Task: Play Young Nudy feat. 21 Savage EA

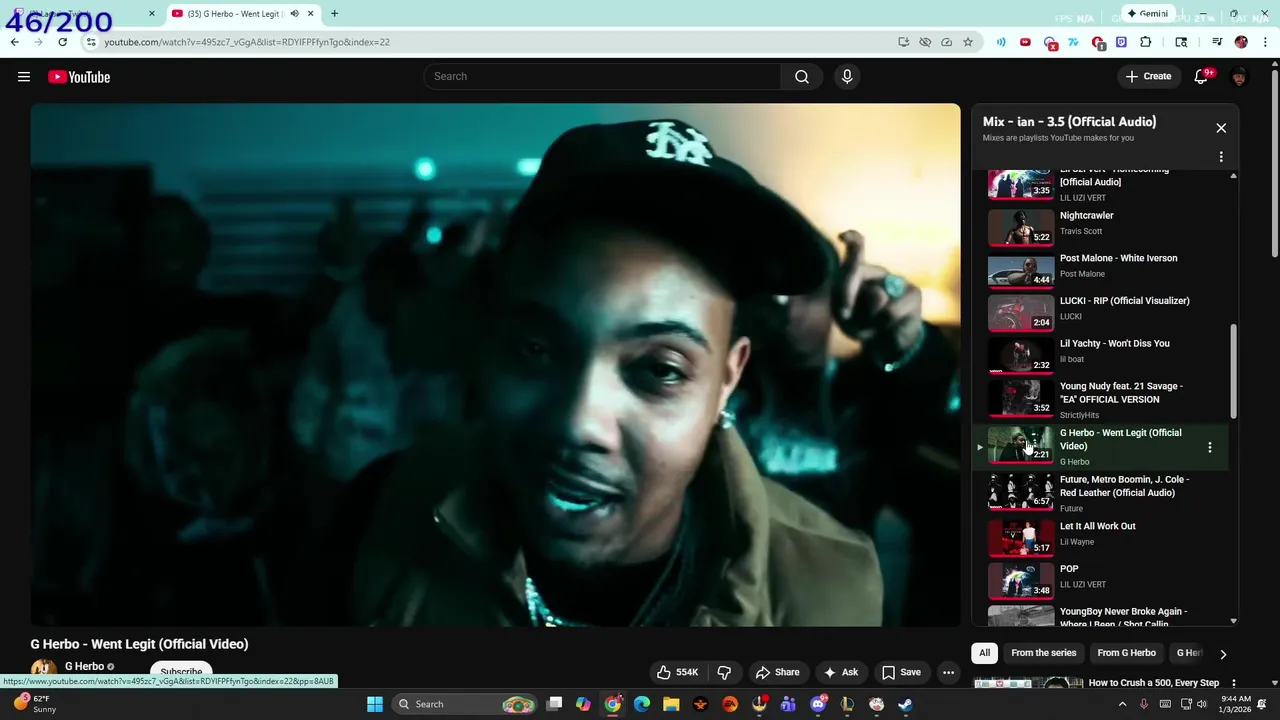Action: 1100,398
